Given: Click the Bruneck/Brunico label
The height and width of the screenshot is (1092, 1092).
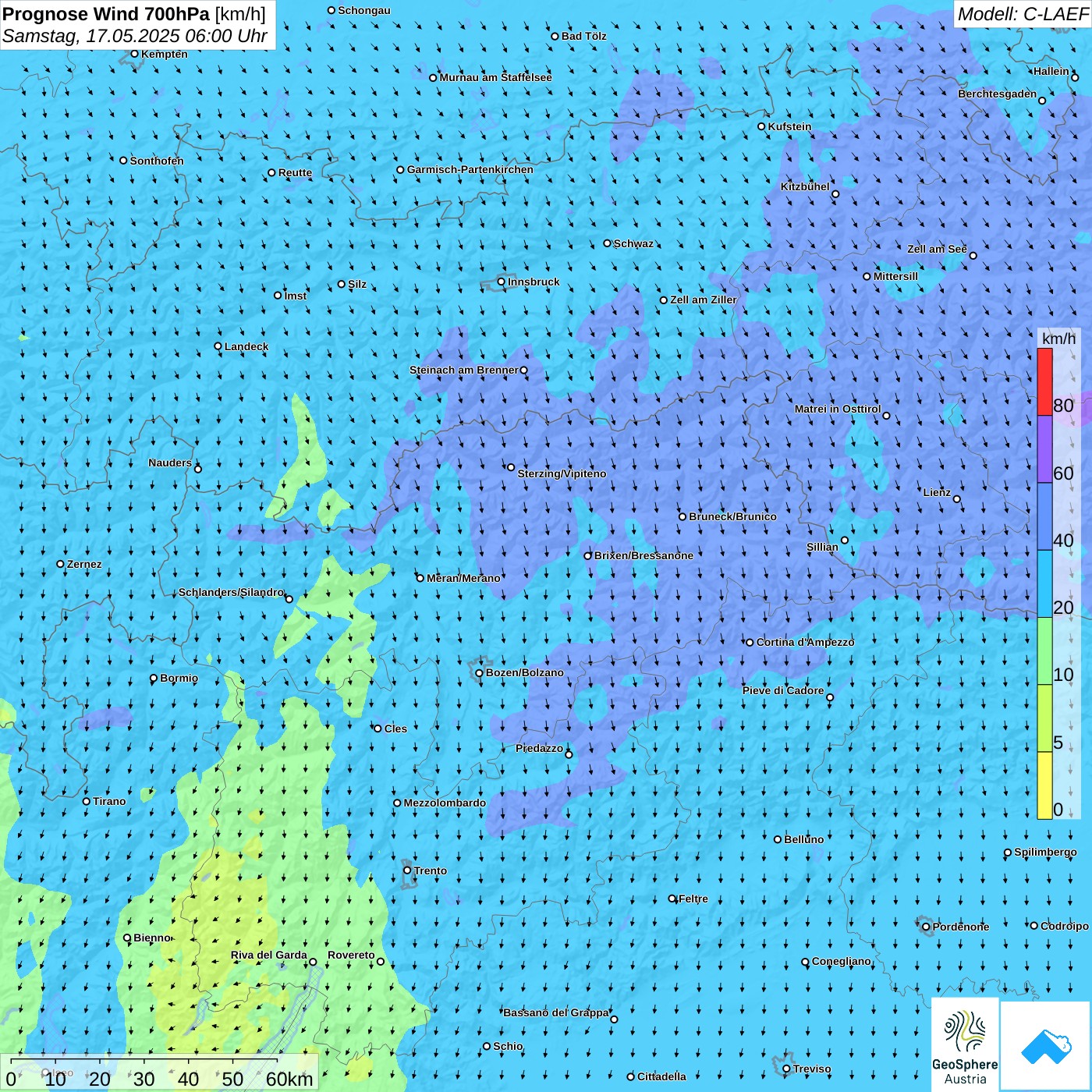Looking at the screenshot, I should pos(732,516).
